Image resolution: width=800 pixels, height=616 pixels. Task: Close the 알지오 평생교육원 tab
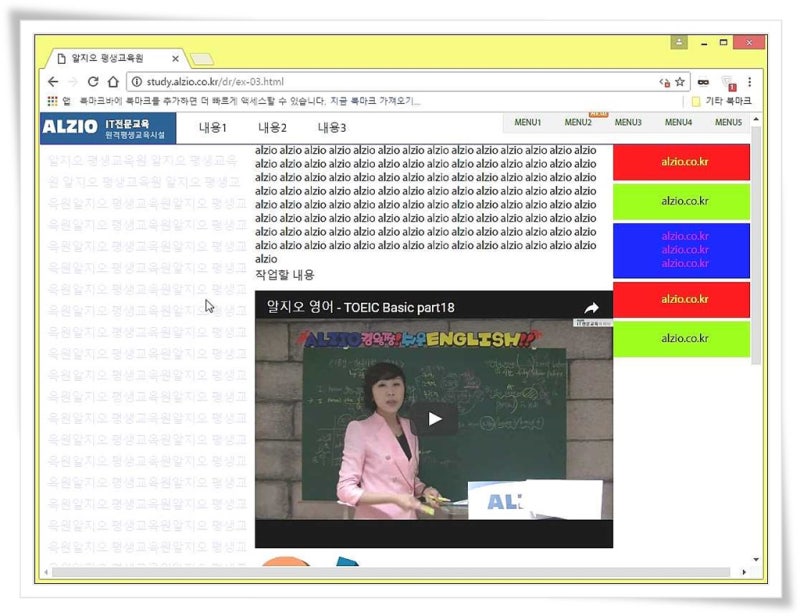[176, 59]
